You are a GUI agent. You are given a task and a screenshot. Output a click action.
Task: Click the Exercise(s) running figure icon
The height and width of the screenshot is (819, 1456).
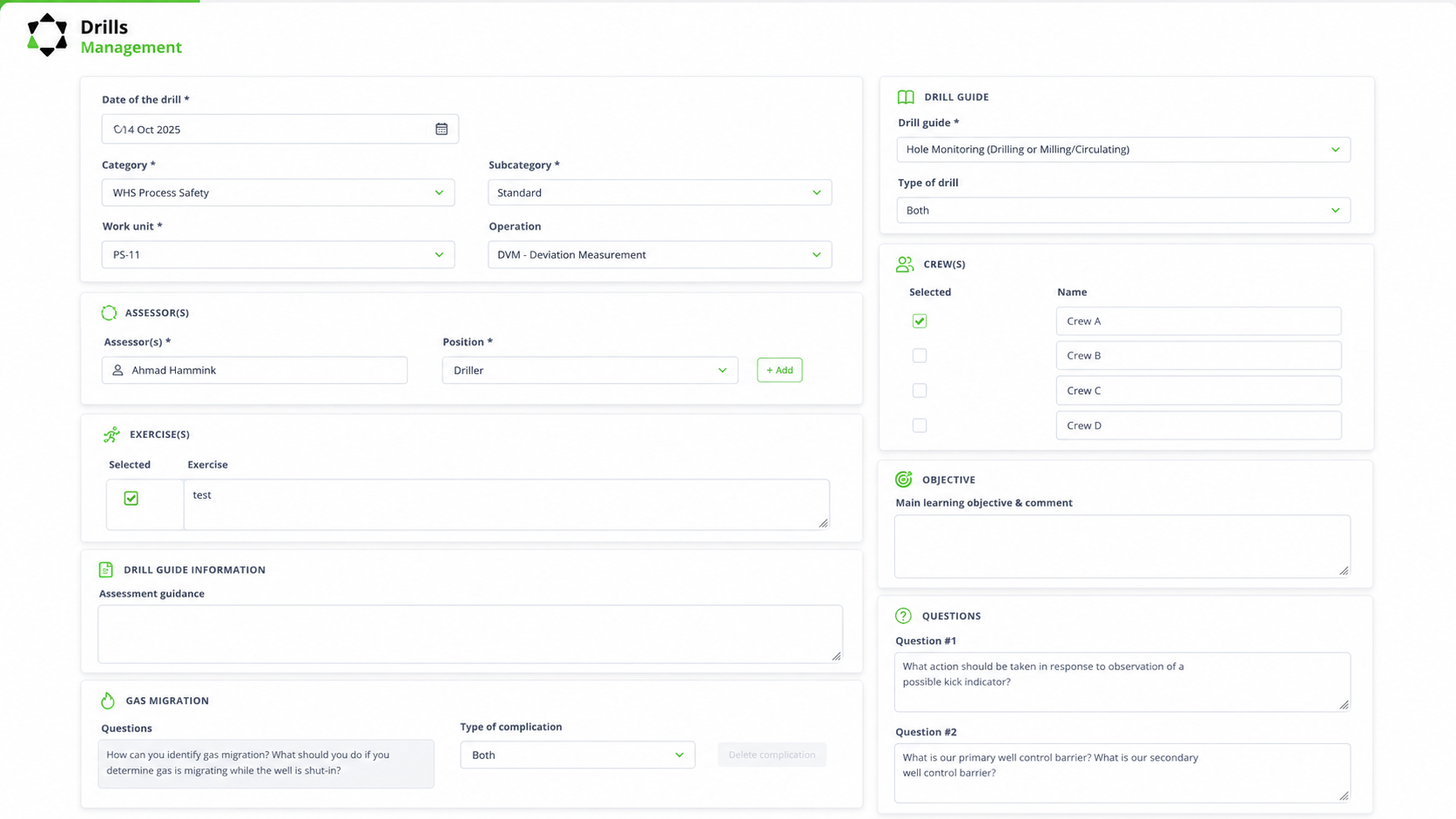111,434
